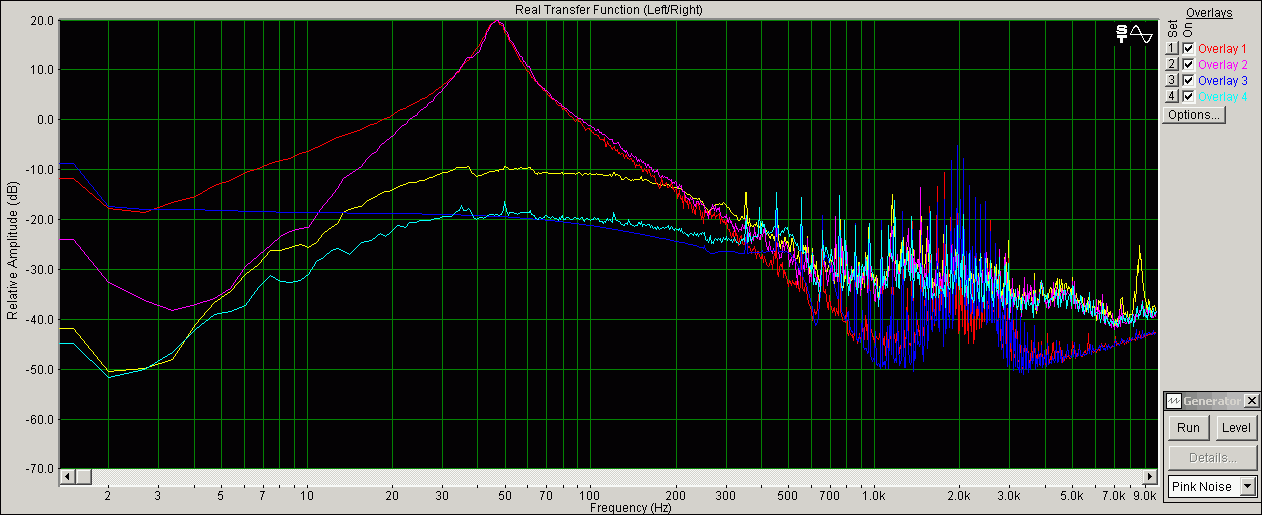The width and height of the screenshot is (1262, 515).
Task: Click the Frequency (Hz) axis label
Action: pos(630,508)
